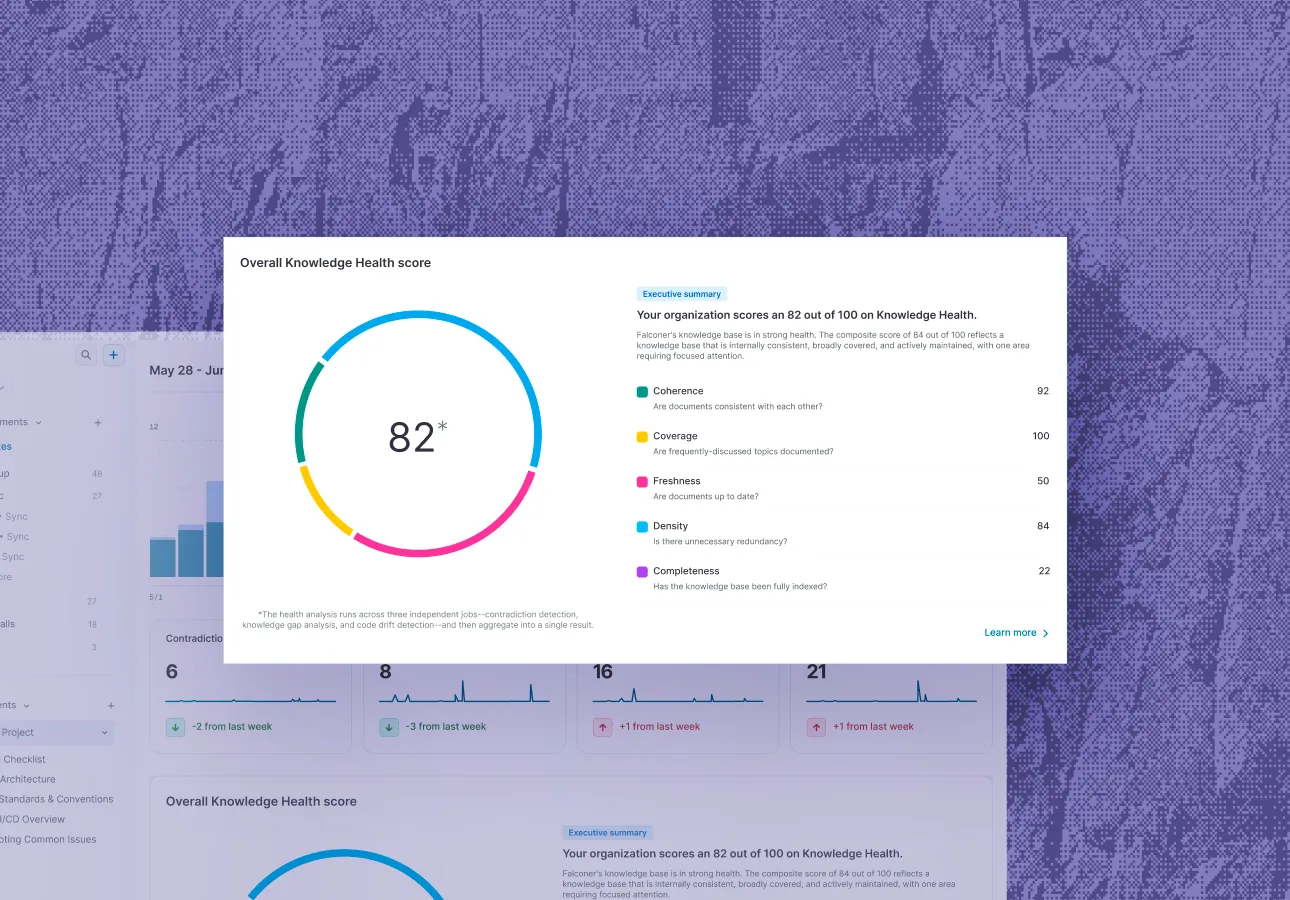
Task: Select the teal Coherence color swatch
Action: click(642, 391)
